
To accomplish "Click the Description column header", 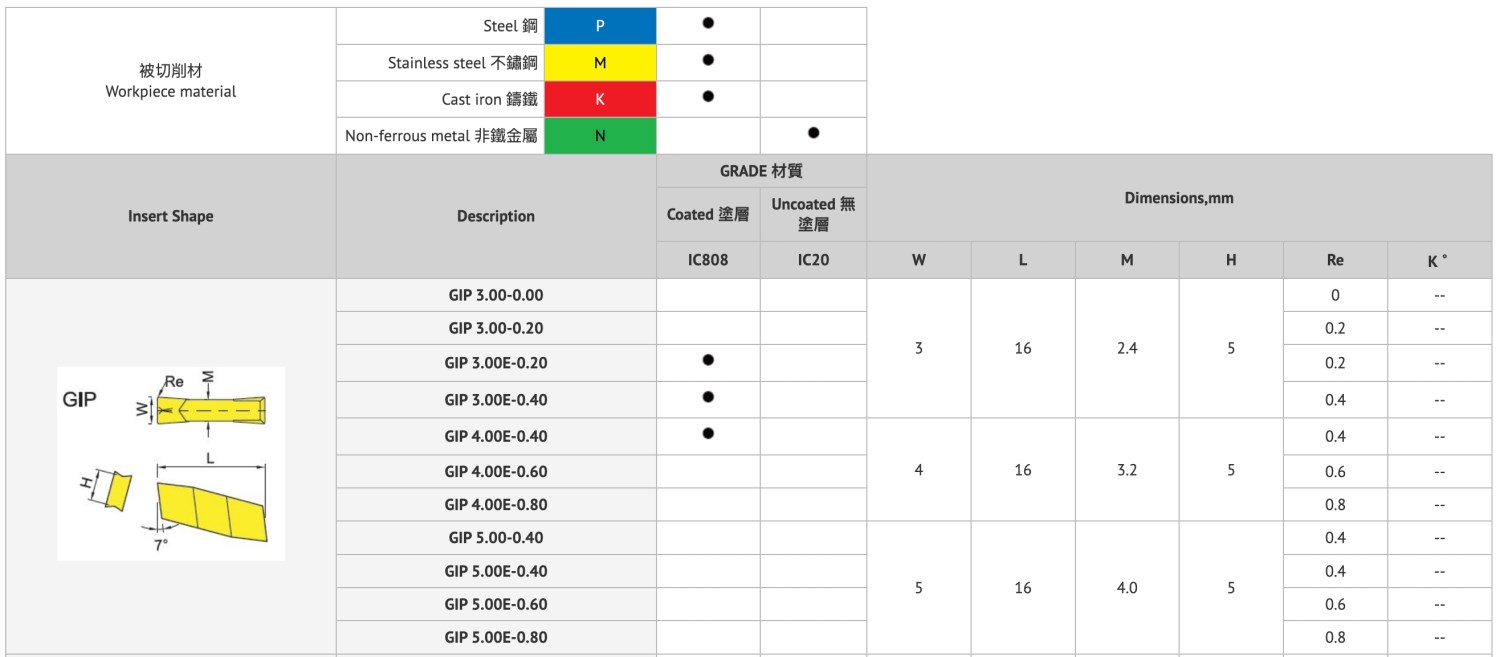I will pos(496,216).
